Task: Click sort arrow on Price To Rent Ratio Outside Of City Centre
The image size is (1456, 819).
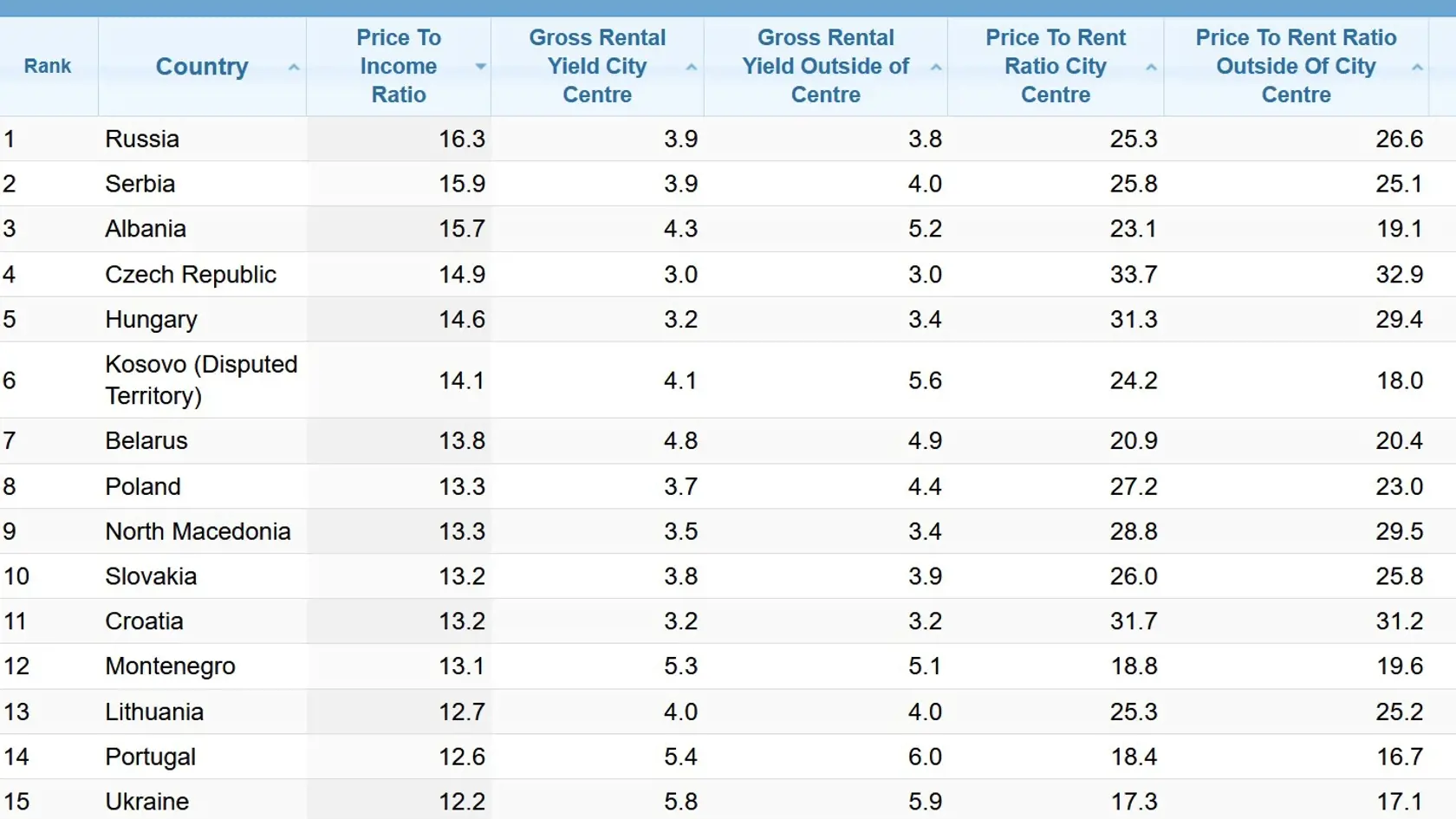Action: [1417, 67]
